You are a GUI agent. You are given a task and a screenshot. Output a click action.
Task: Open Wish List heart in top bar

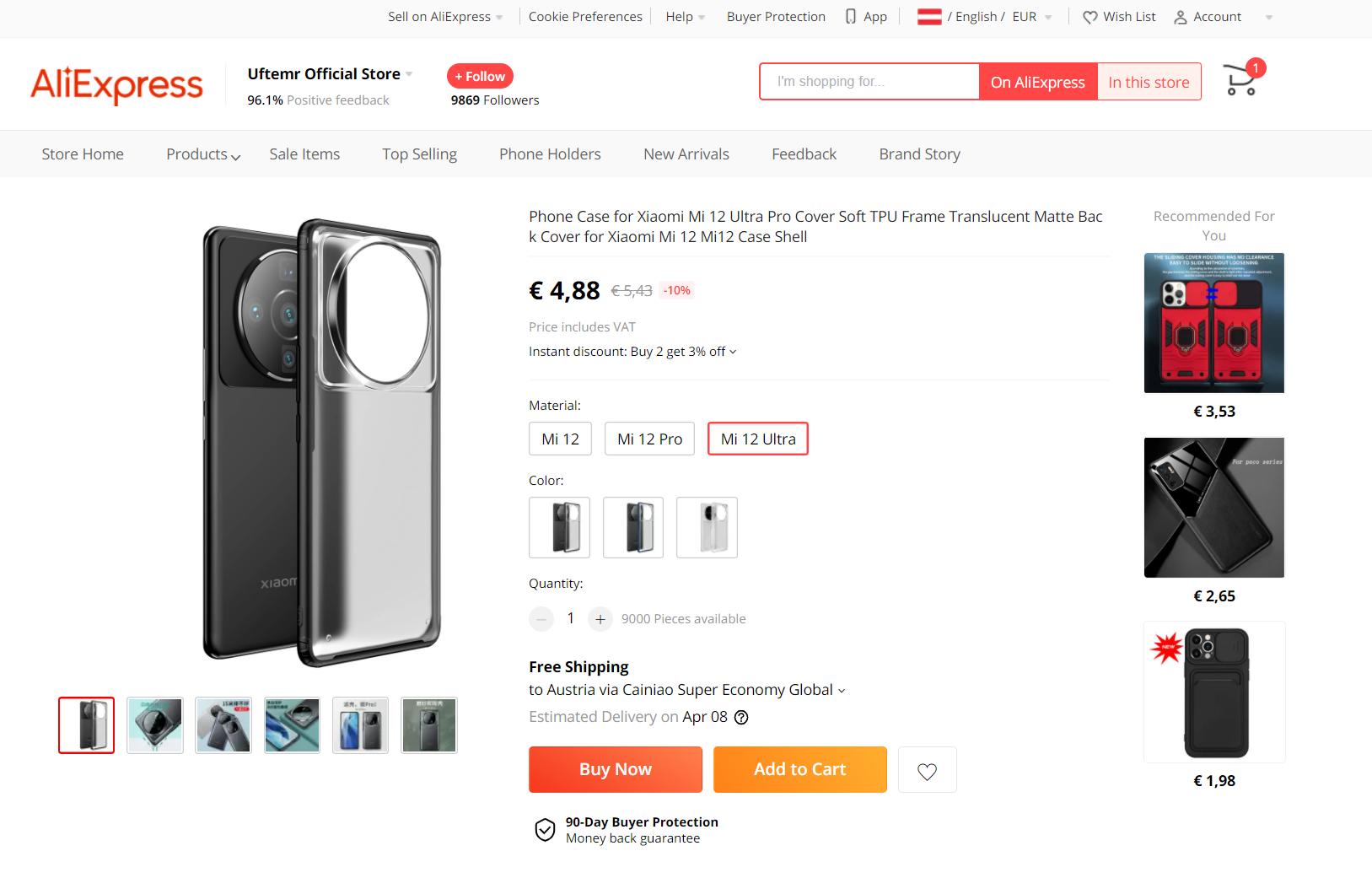click(x=1090, y=17)
